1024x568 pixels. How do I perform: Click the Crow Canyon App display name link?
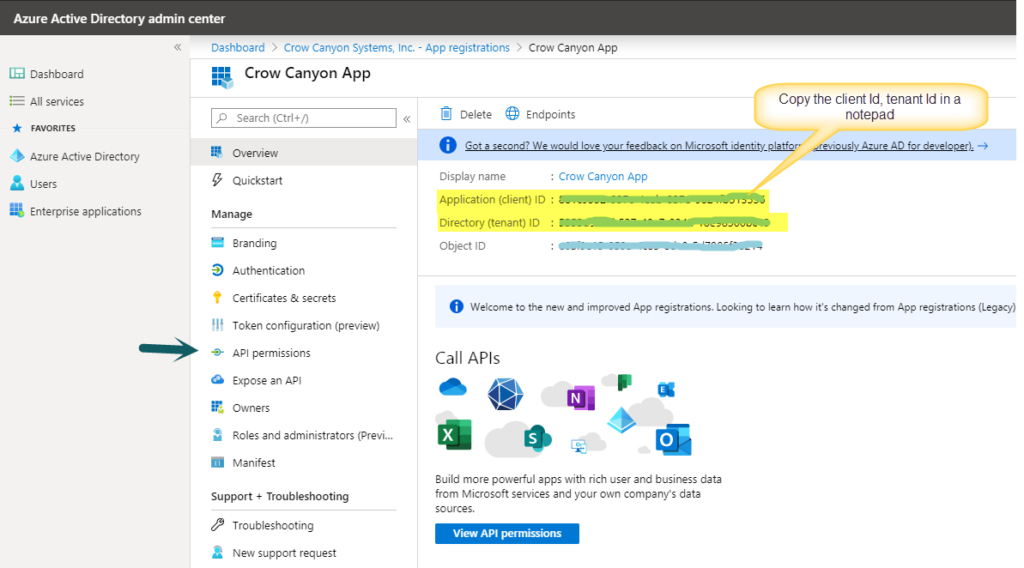pos(603,176)
